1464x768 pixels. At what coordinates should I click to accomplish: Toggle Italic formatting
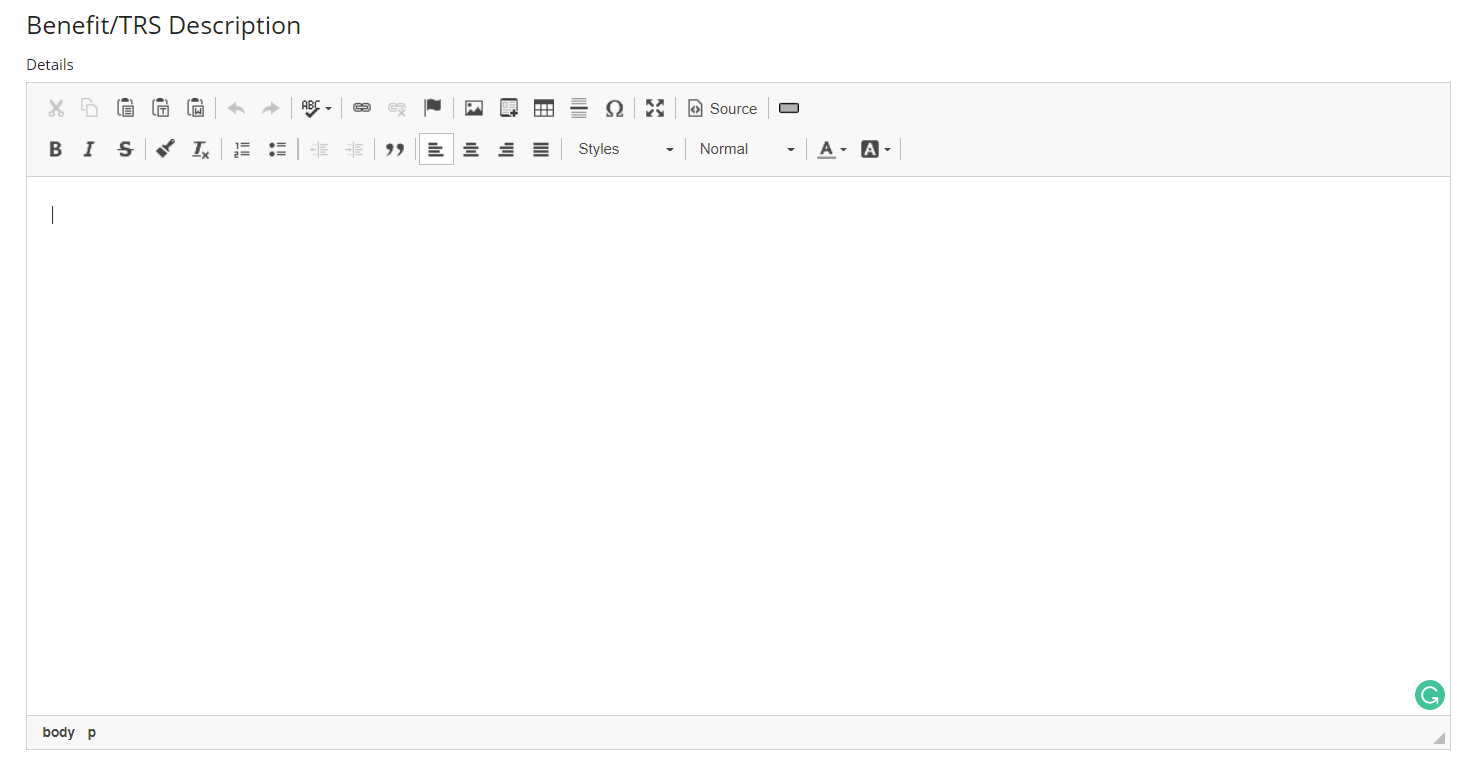click(89, 149)
